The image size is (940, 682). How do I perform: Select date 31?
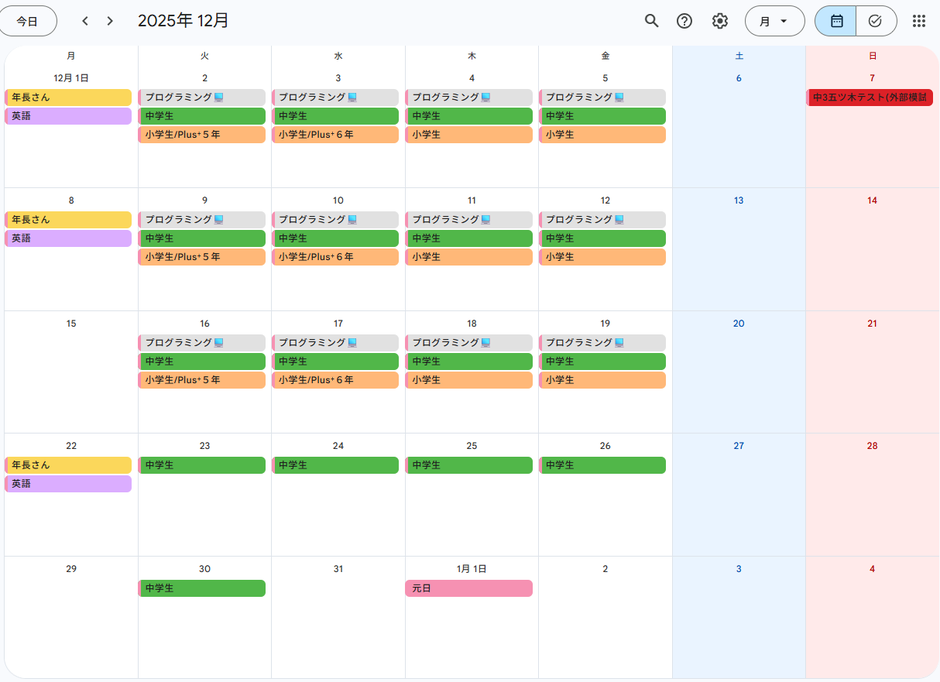click(338, 568)
